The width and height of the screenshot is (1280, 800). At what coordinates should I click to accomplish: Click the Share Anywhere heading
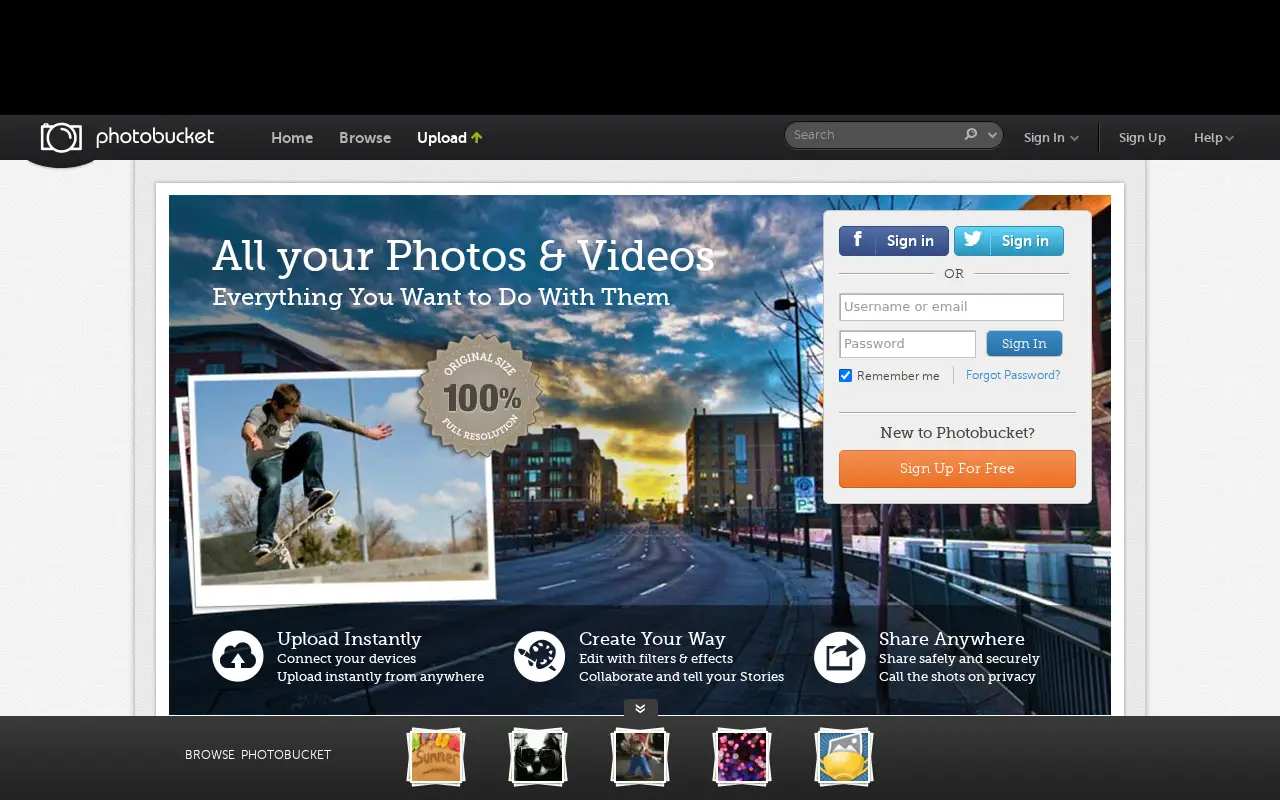952,639
